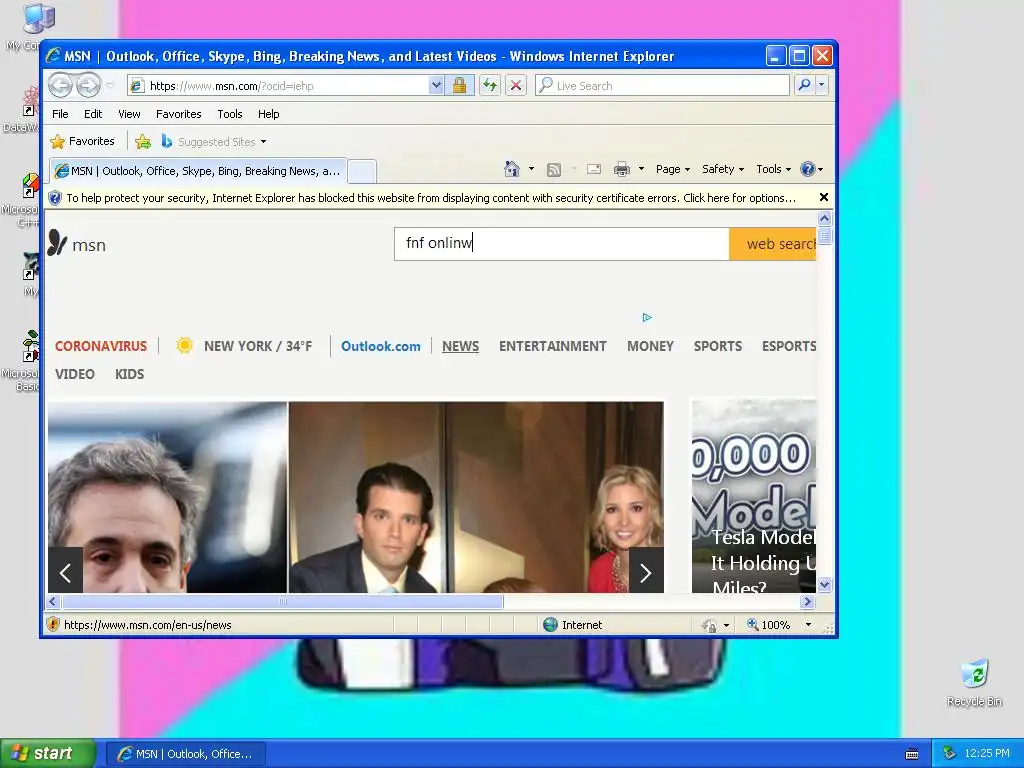The height and width of the screenshot is (768, 1024).
Task: Click the vertical scrollbar up arrow
Action: [824, 218]
